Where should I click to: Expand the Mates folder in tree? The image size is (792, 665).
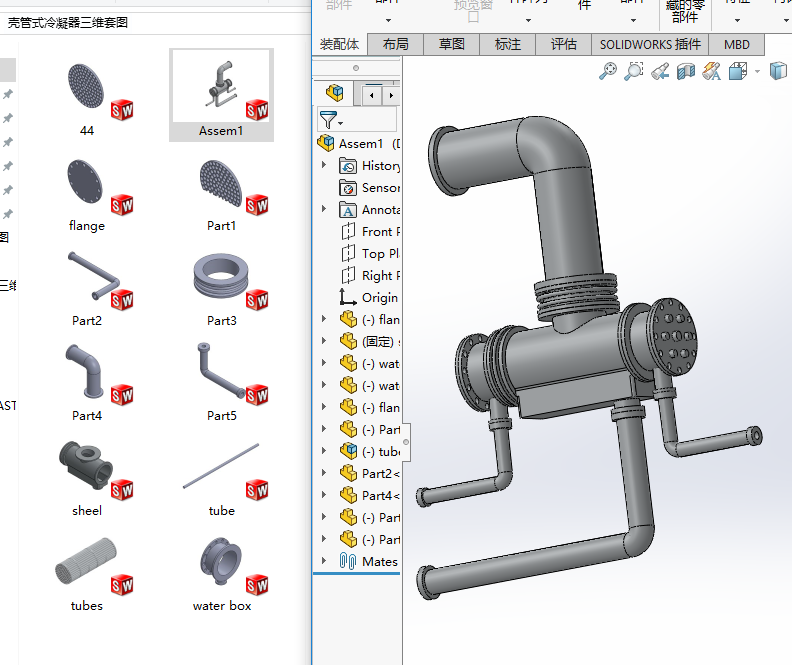click(324, 561)
